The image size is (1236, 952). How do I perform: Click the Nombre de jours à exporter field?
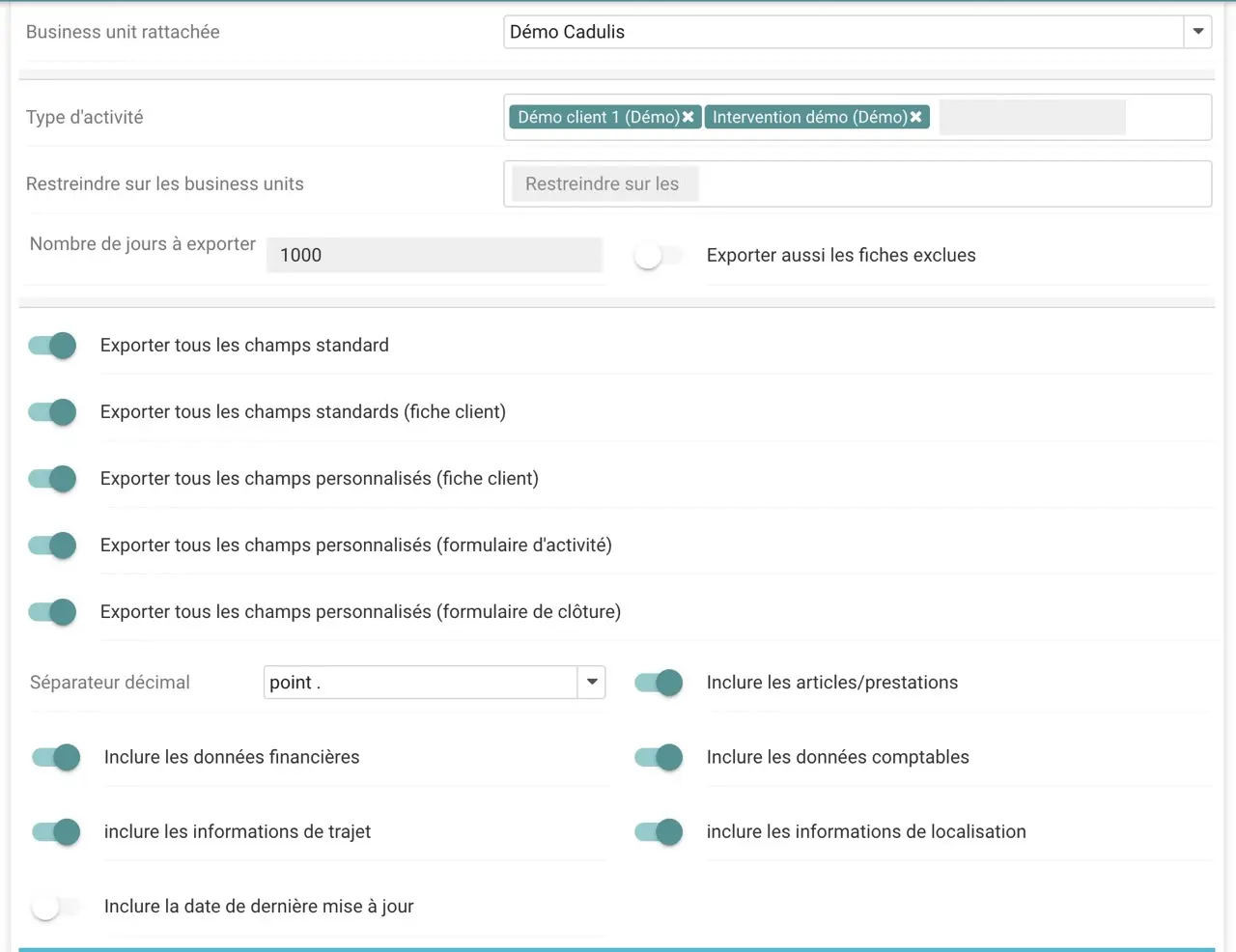coord(435,255)
